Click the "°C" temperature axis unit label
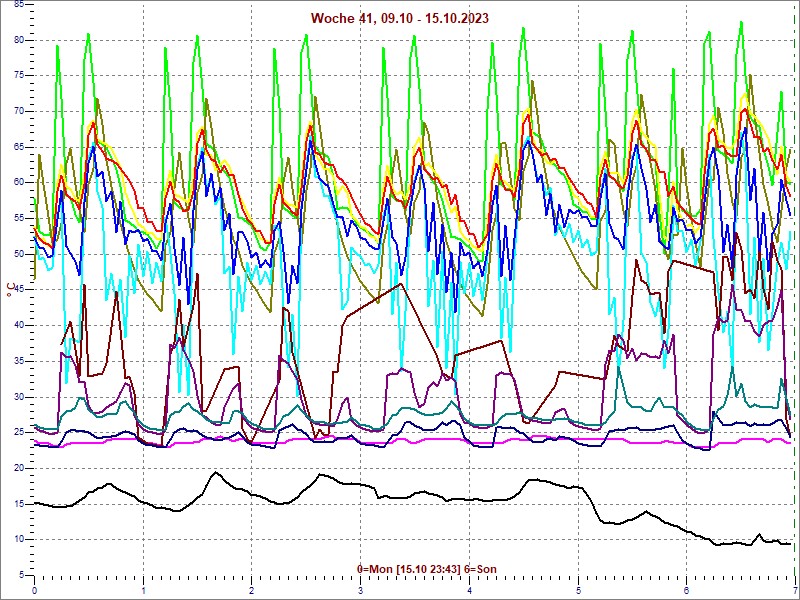 11,289
